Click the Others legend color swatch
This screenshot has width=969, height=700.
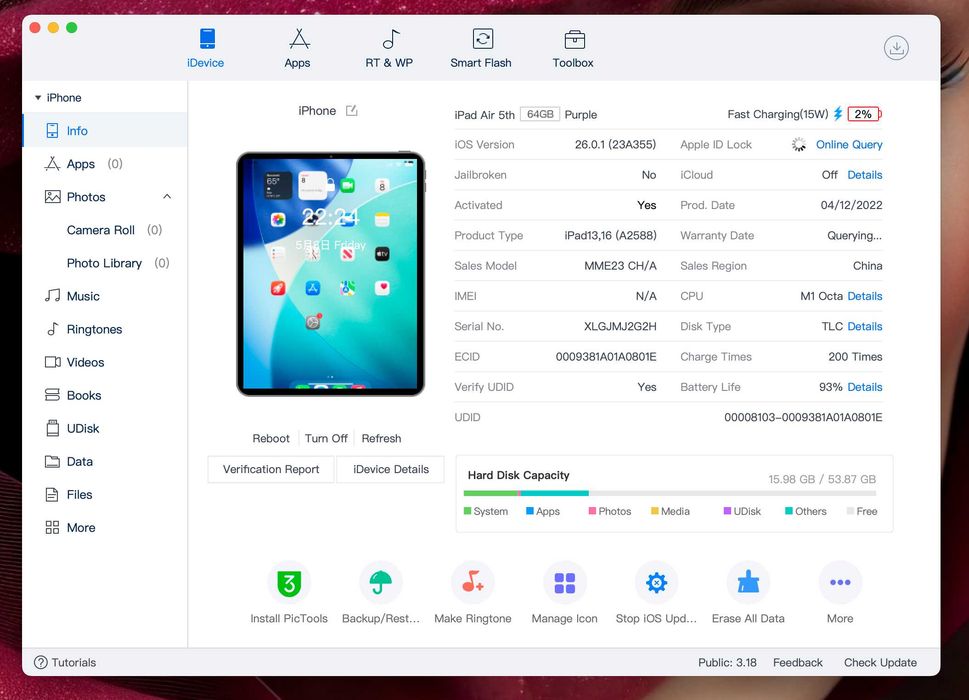pyautogui.click(x=789, y=511)
